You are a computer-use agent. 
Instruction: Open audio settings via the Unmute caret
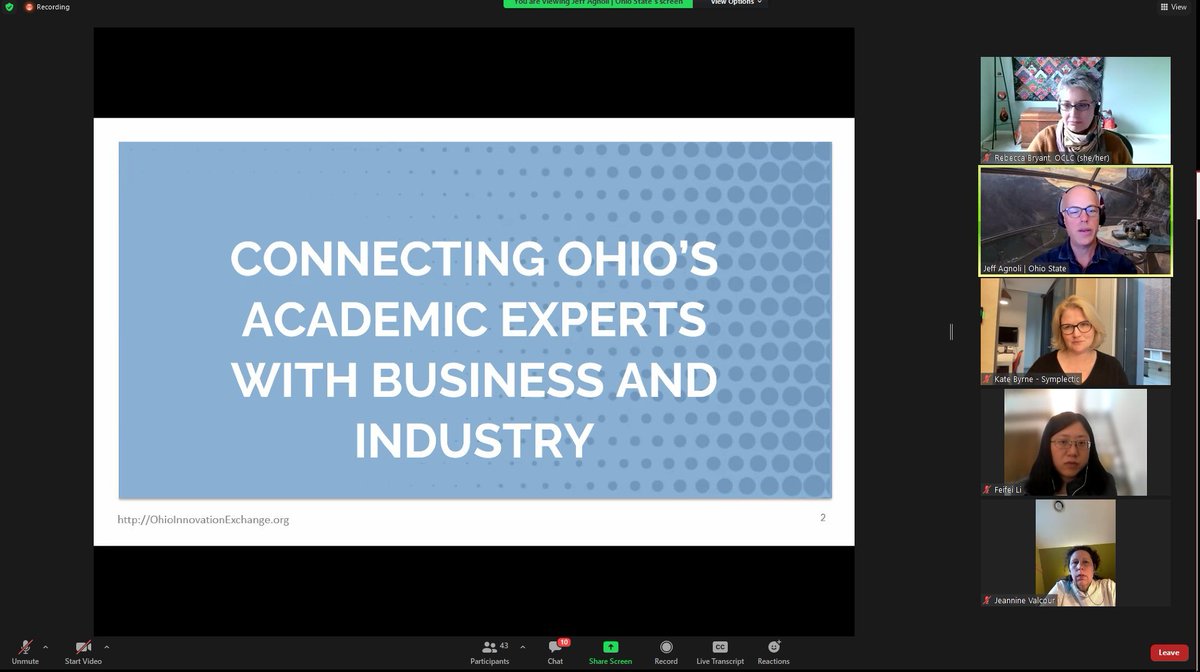coord(45,646)
